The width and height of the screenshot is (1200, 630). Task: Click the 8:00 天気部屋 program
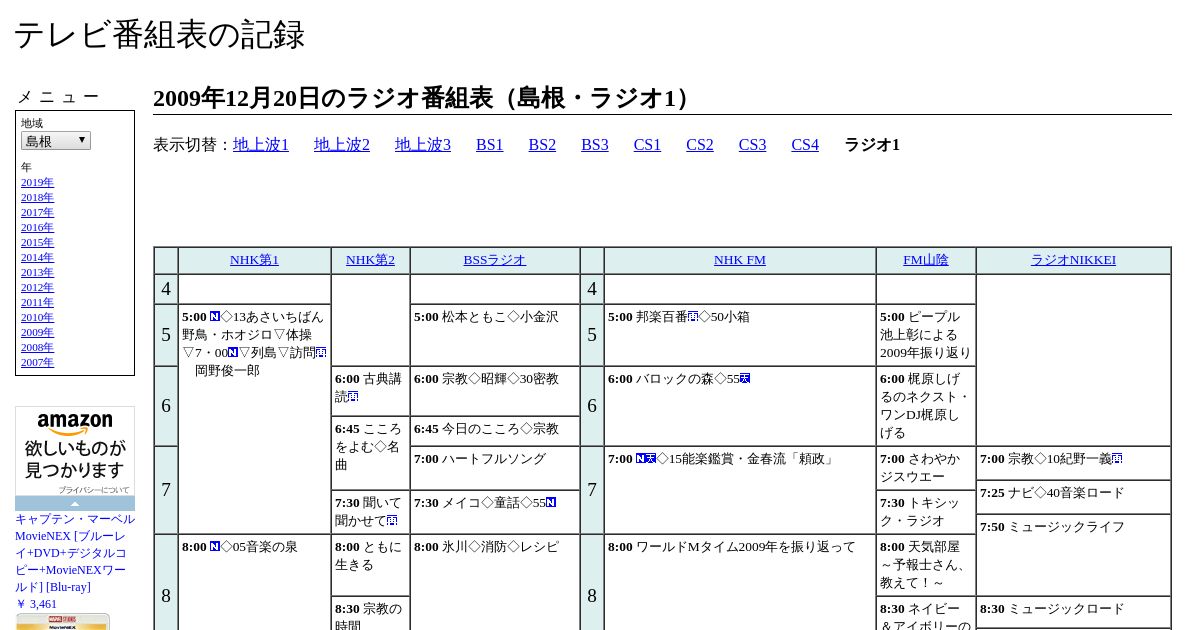tap(926, 565)
